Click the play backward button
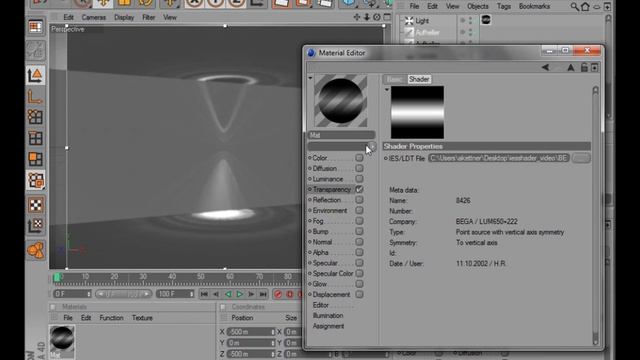 coord(228,294)
